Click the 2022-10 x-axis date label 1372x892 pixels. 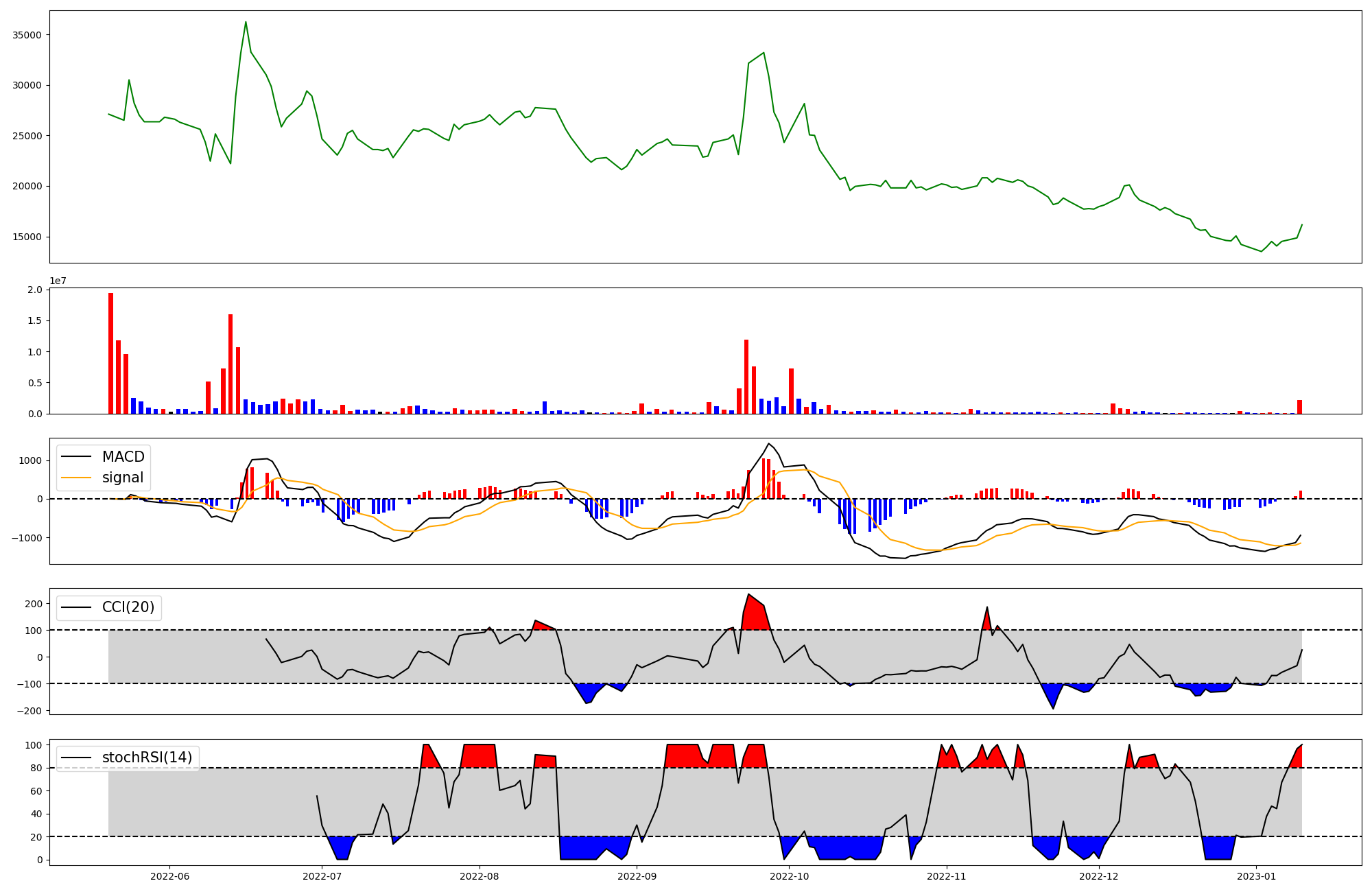pos(790,876)
